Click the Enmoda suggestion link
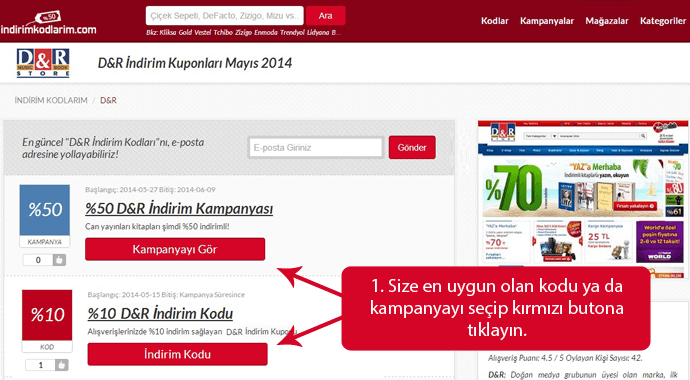This screenshot has height=380, width=690. 266,33
